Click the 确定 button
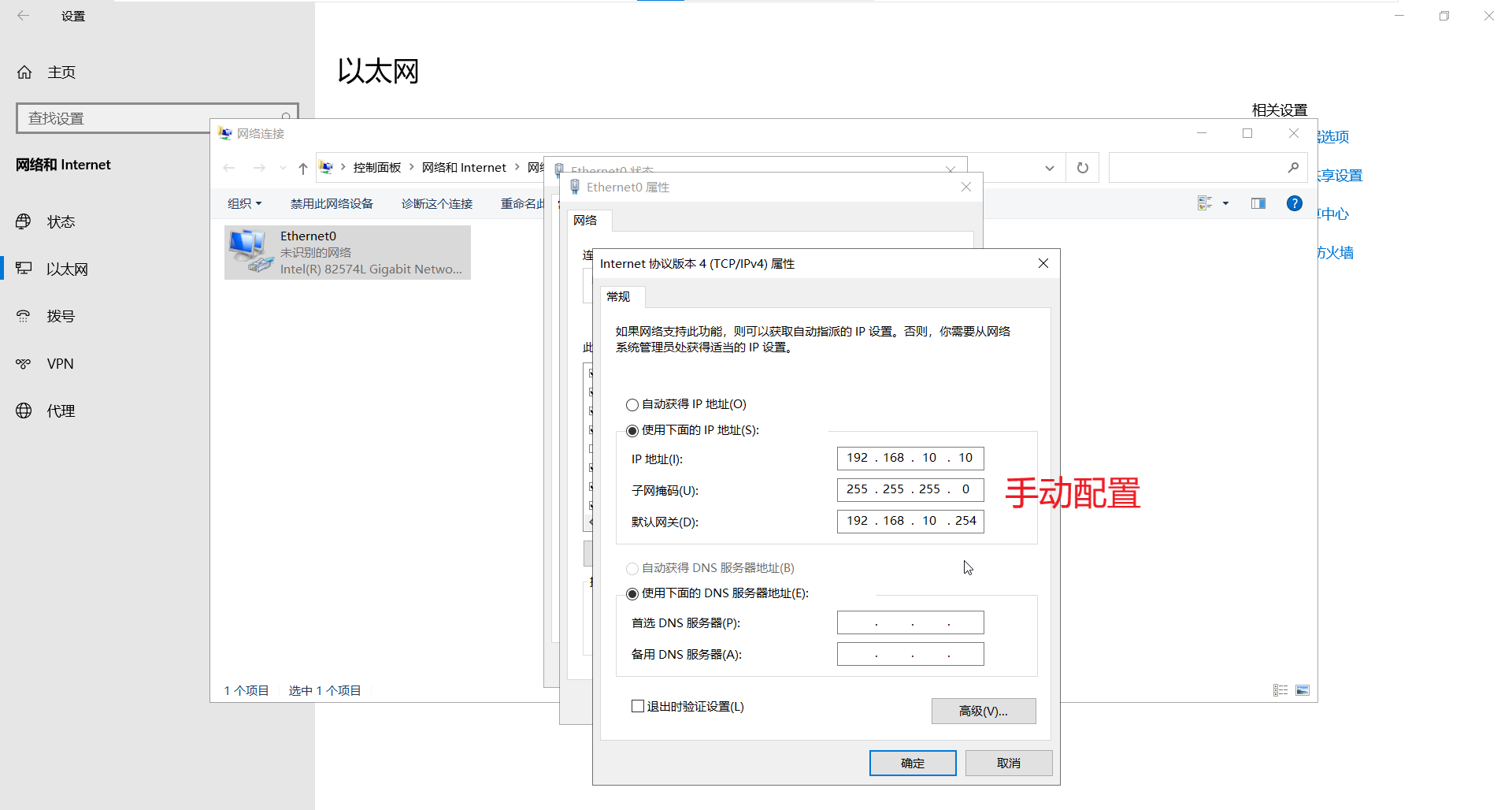The image size is (1512, 810). [x=912, y=763]
